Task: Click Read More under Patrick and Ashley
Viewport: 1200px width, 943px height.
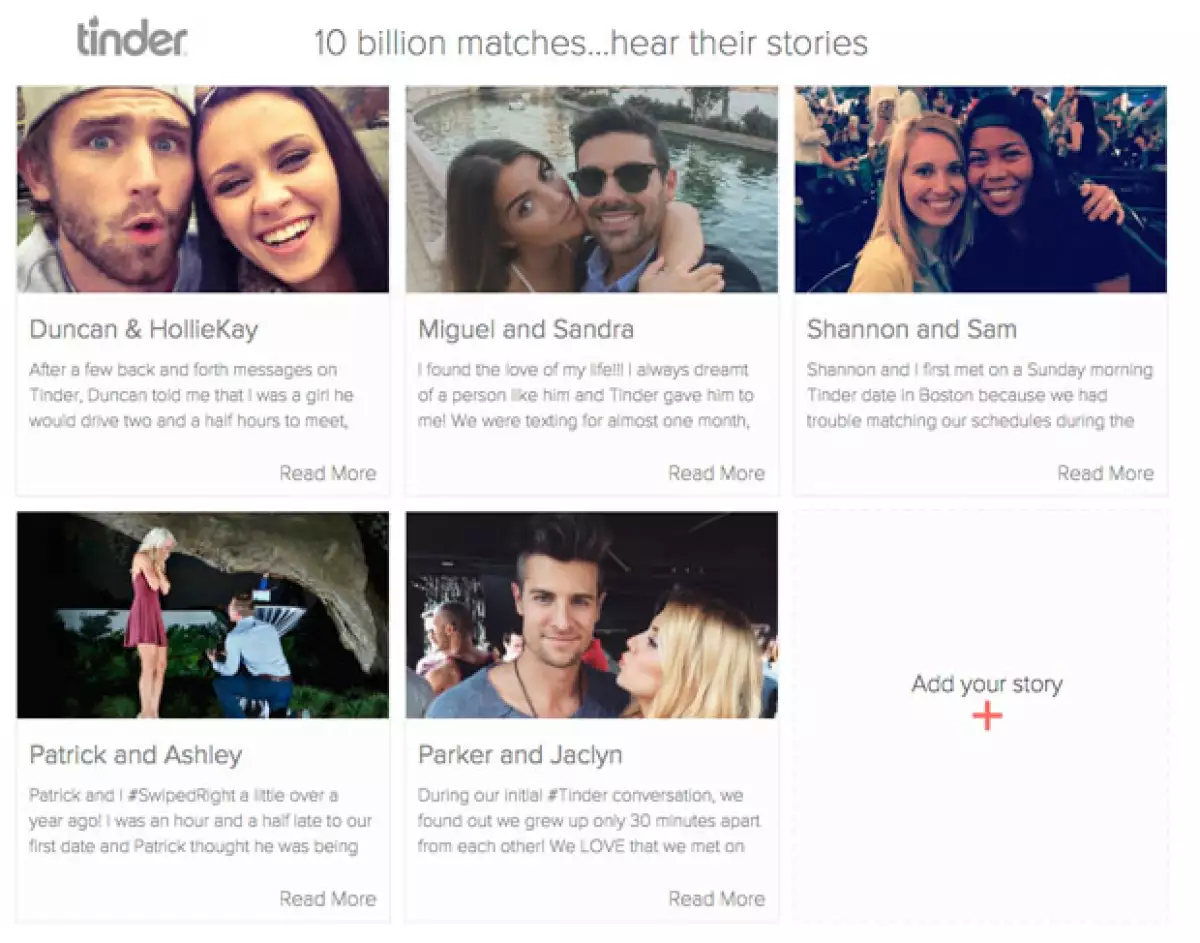Action: coord(327,898)
